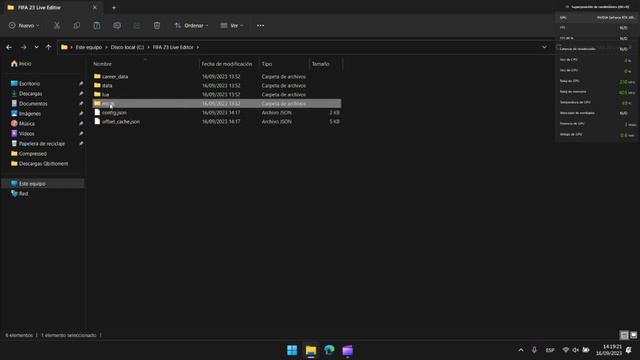The width and height of the screenshot is (640, 360).
Task: Go up one folder level
Action: 48,47
